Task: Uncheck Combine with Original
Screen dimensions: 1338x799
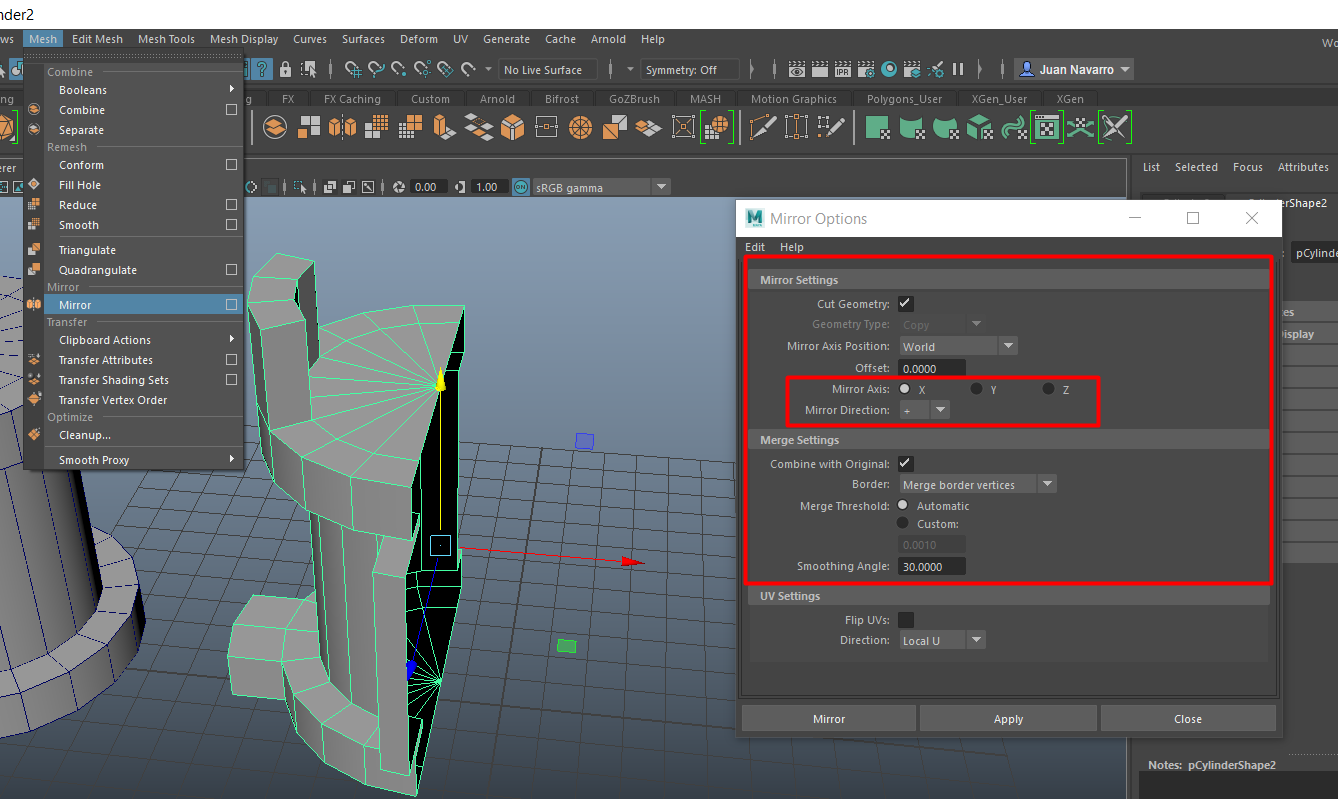Action: click(905, 463)
